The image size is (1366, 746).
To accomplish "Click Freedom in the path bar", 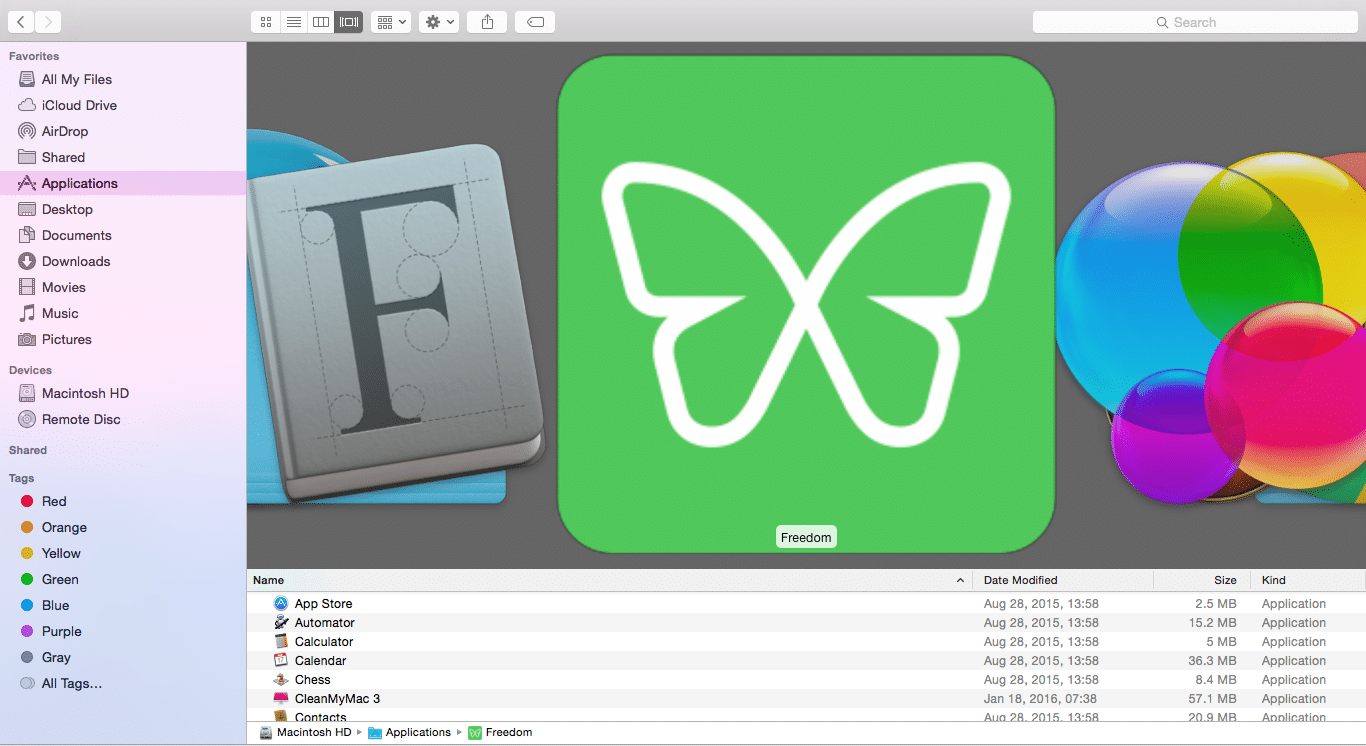I will pos(500,732).
